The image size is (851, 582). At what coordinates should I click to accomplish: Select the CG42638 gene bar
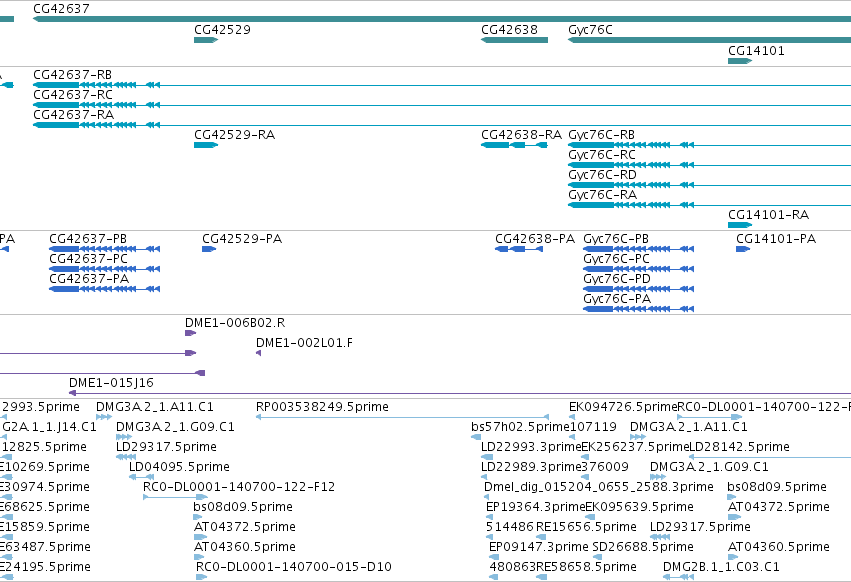click(x=515, y=40)
